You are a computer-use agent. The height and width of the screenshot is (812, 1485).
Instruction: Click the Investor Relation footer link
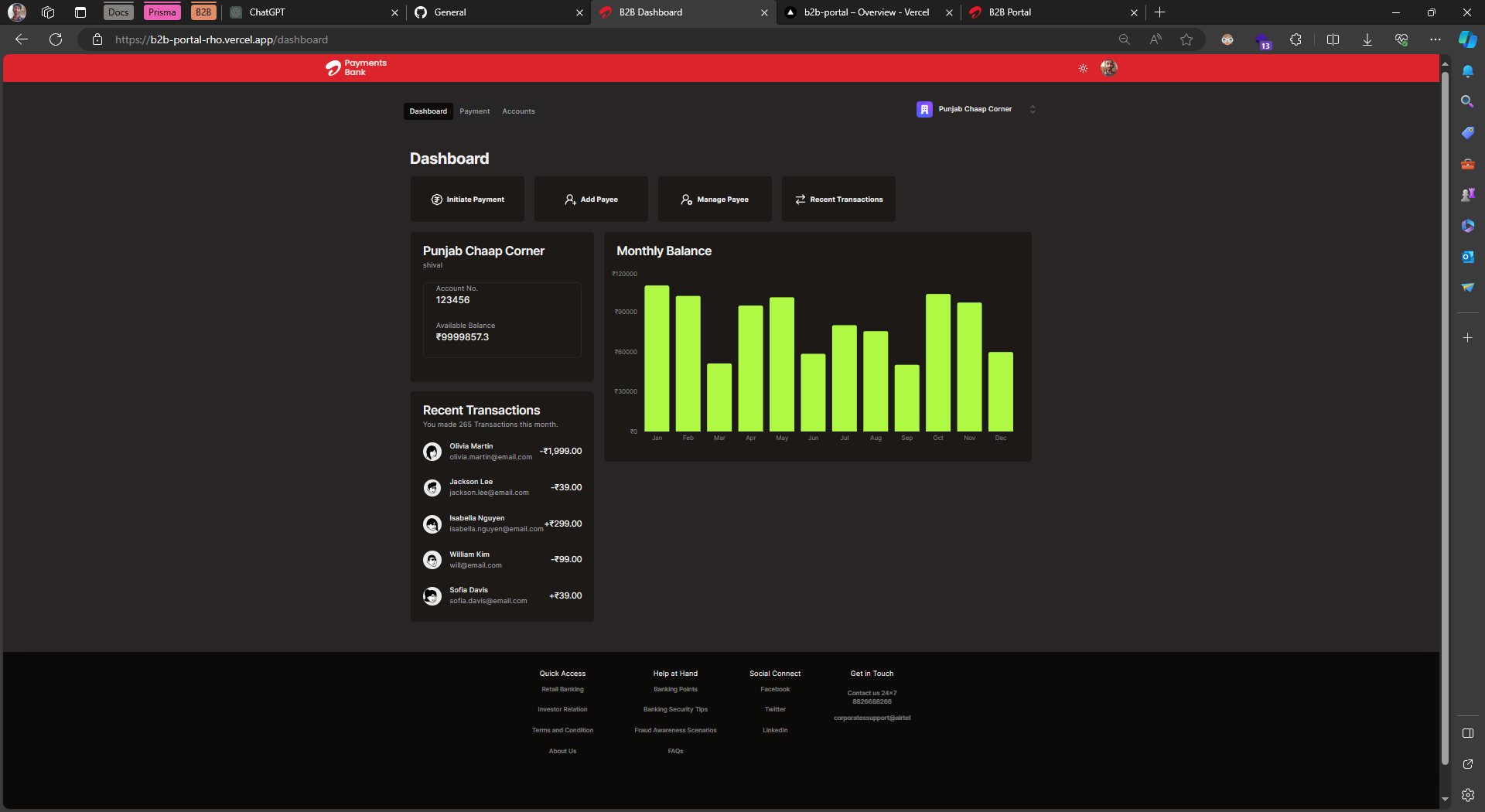pos(562,708)
